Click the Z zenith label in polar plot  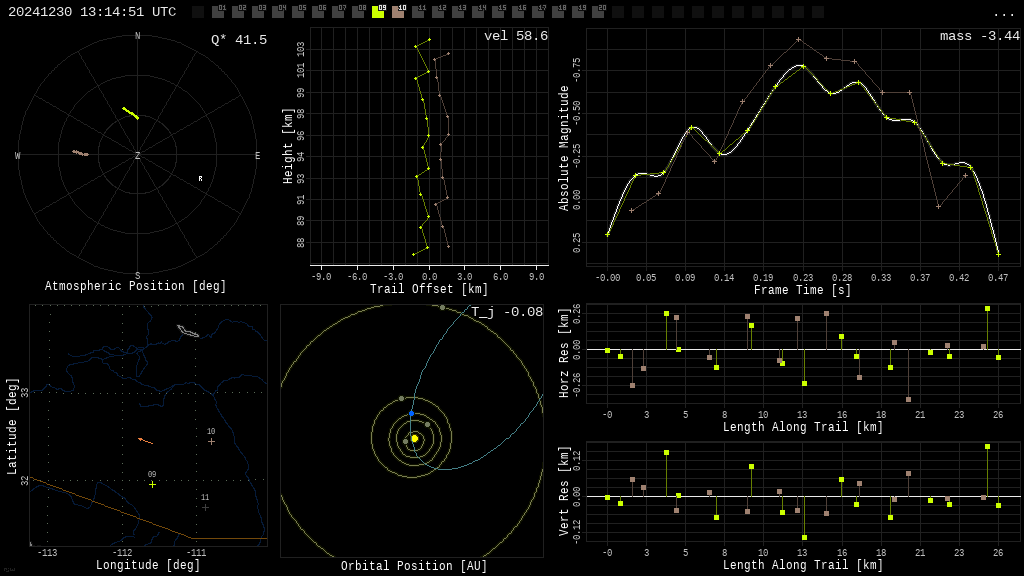tap(138, 155)
